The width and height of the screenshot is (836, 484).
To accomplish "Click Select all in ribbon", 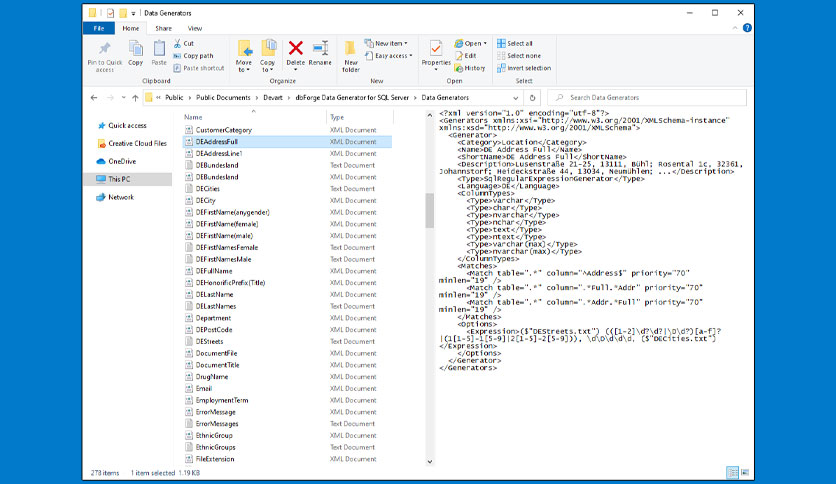I will point(515,43).
